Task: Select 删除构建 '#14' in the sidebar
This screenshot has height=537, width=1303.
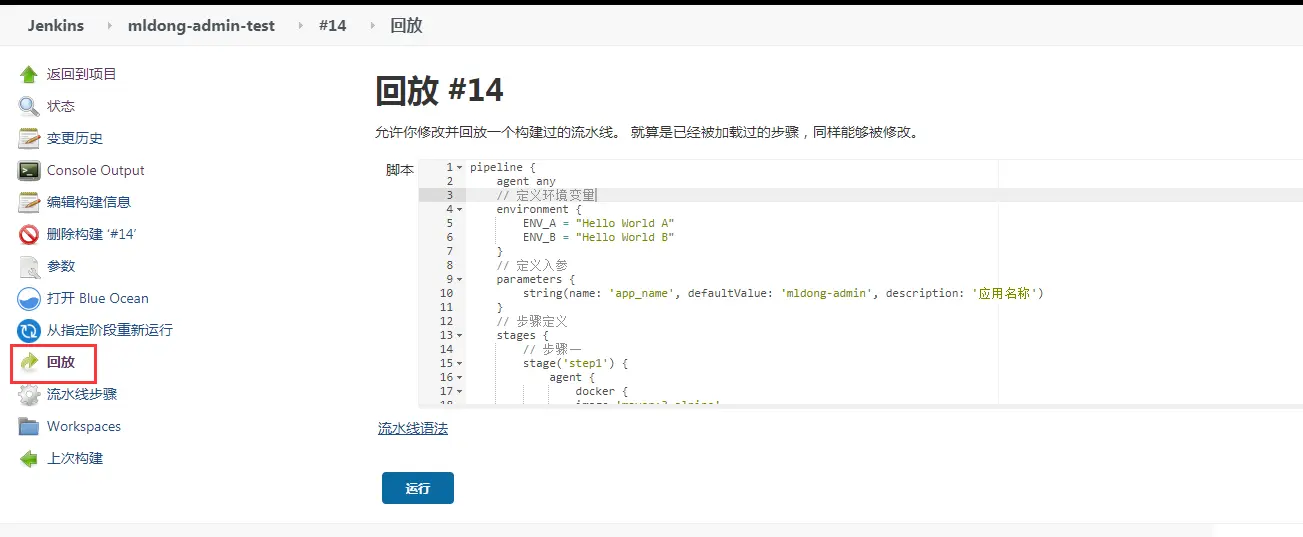Action: (x=91, y=234)
